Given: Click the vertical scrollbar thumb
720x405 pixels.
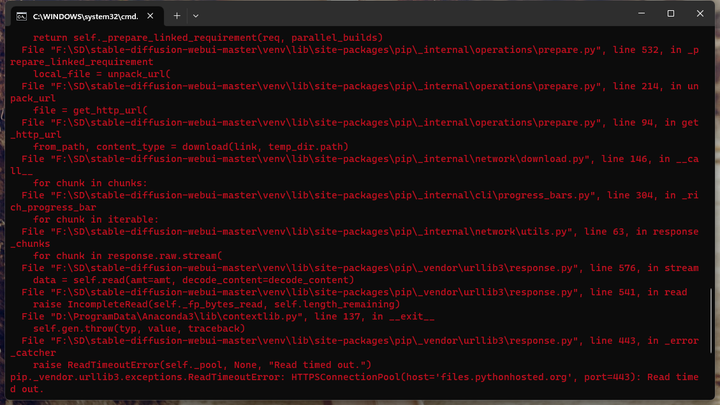Looking at the screenshot, I should (711, 321).
